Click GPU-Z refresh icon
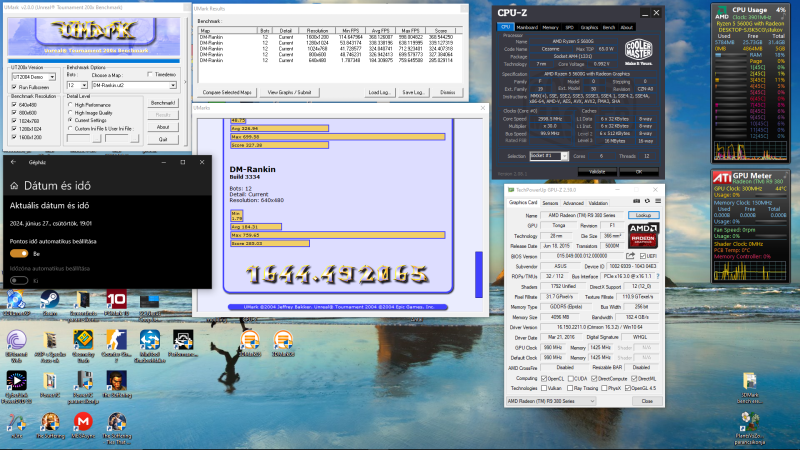This screenshot has width=800, height=450. click(x=647, y=202)
